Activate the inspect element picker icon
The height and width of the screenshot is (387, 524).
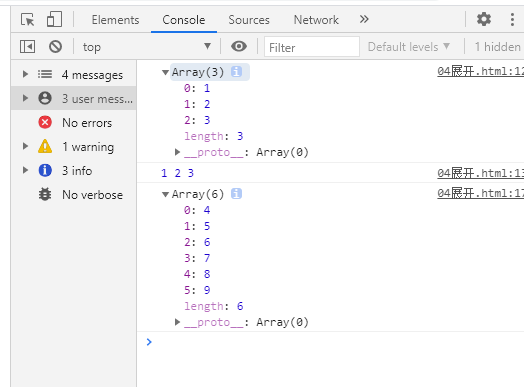(27, 19)
